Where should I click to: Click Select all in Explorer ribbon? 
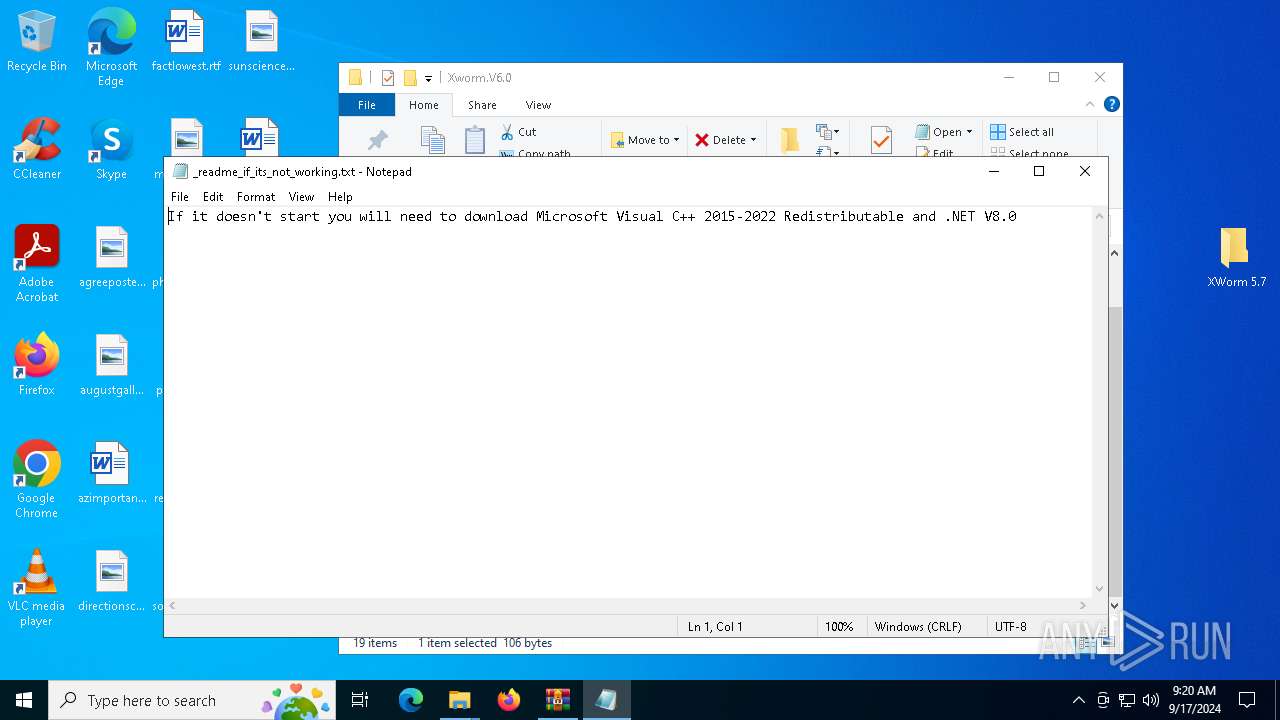1022,132
